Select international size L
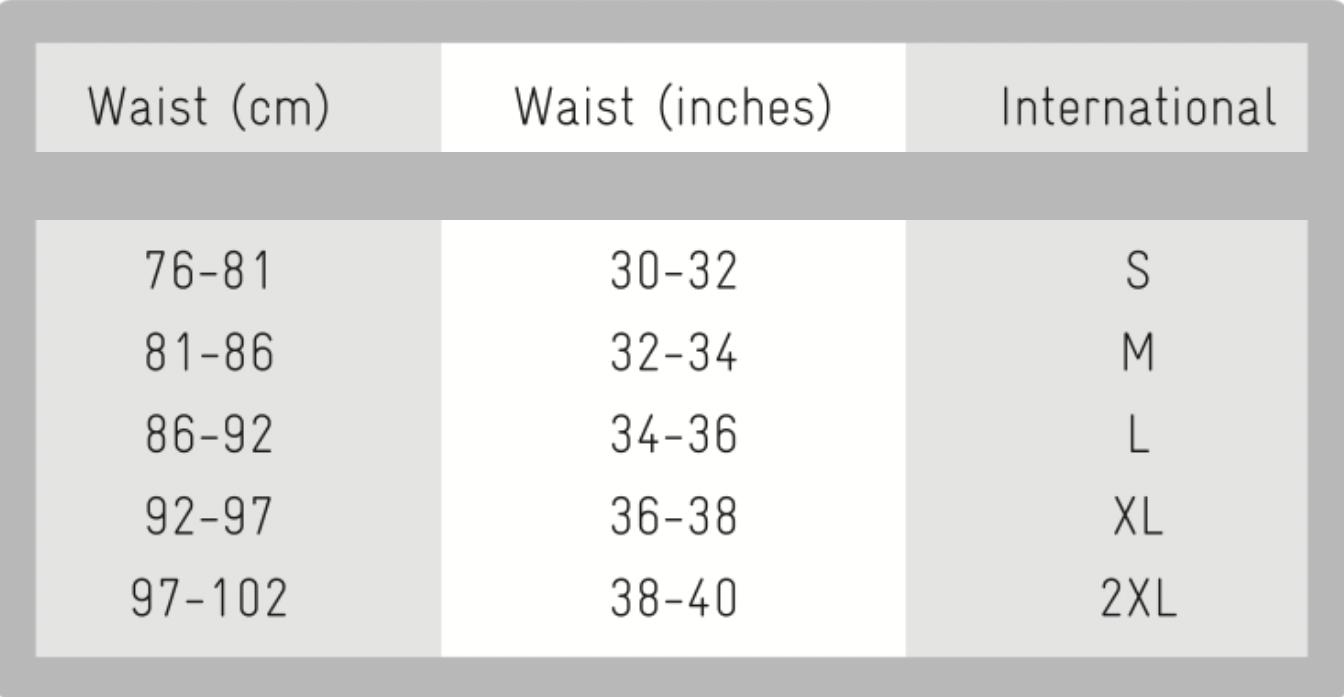The width and height of the screenshot is (1344, 697). [x=1138, y=436]
